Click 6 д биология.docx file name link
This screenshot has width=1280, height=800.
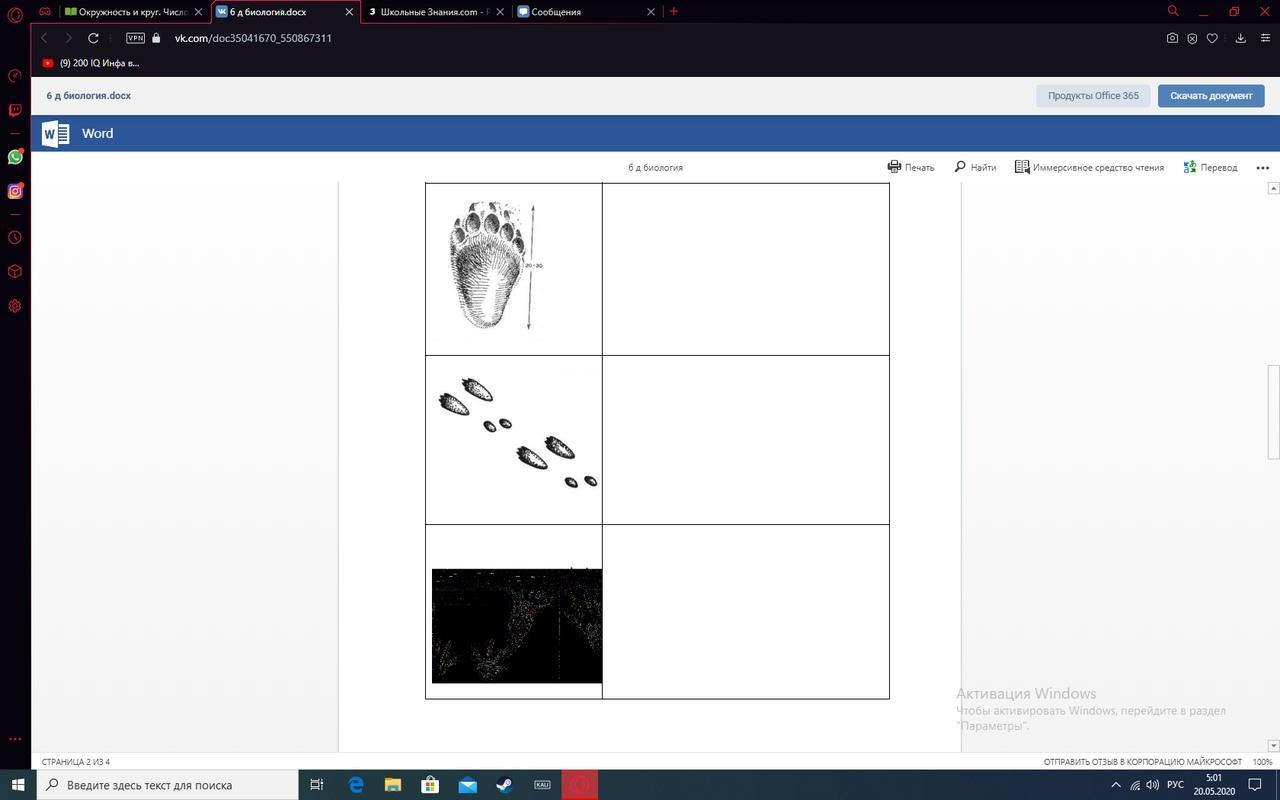tap(88, 96)
